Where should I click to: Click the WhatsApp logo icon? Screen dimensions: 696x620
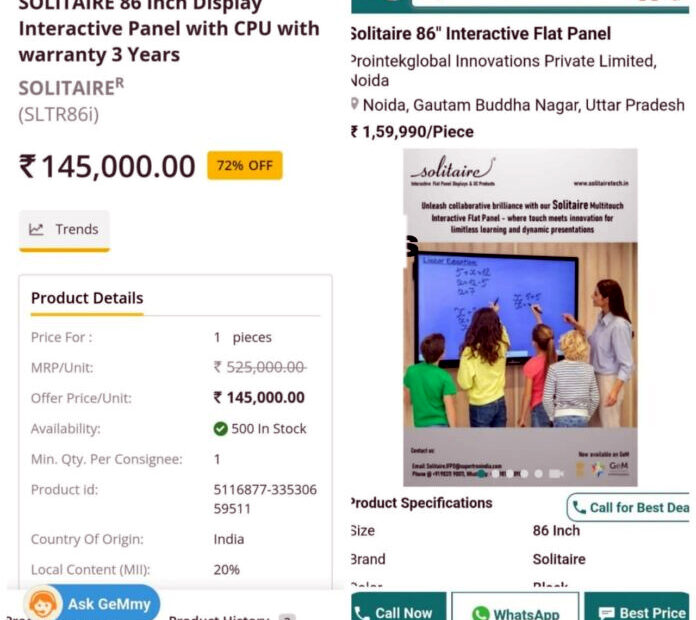(x=481, y=613)
